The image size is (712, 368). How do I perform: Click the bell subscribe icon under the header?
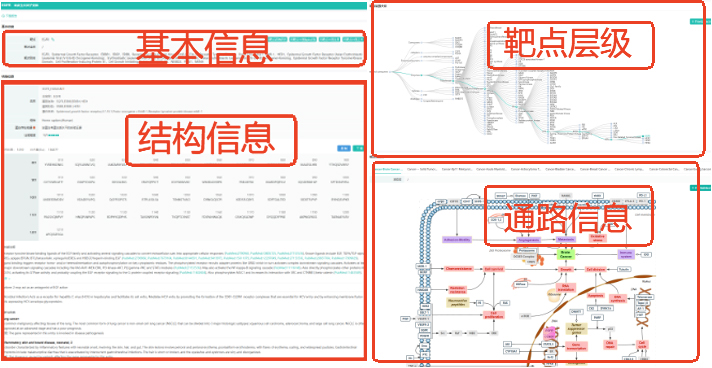coord(3,15)
